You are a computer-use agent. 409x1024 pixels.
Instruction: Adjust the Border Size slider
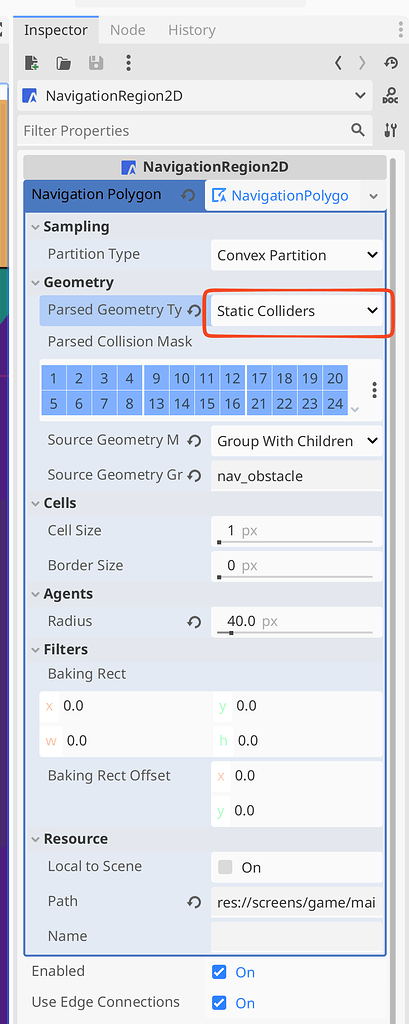295,577
